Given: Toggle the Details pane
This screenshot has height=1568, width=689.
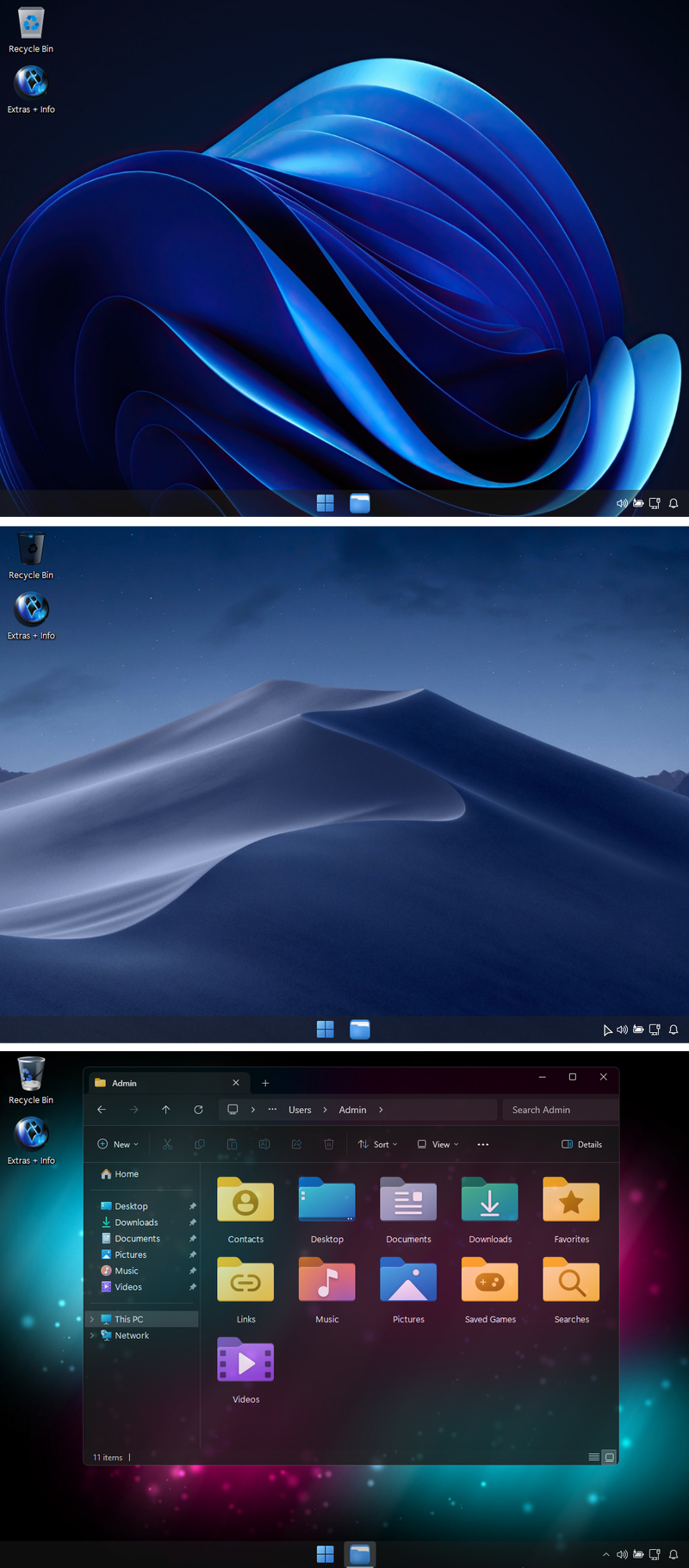Looking at the screenshot, I should tap(582, 1144).
